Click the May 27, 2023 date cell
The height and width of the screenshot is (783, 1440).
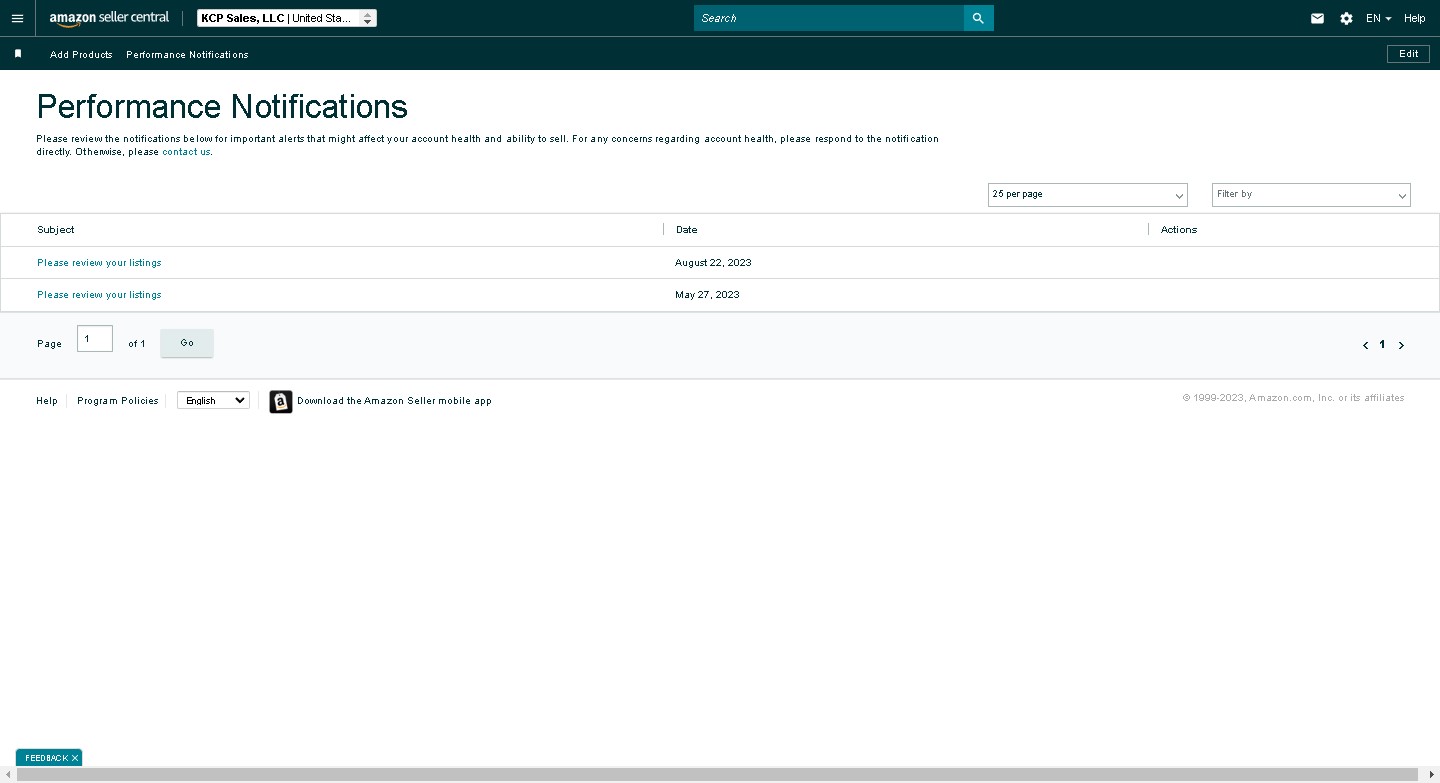(x=707, y=295)
